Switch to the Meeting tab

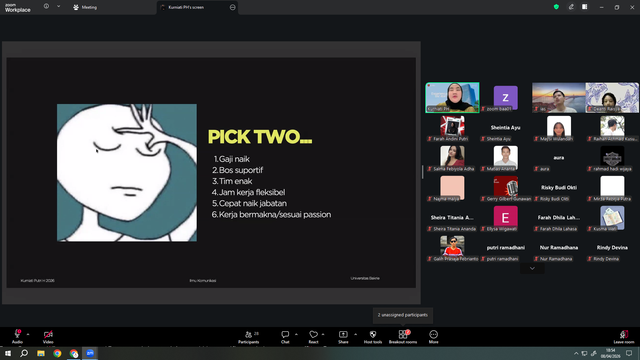tap(85, 7)
